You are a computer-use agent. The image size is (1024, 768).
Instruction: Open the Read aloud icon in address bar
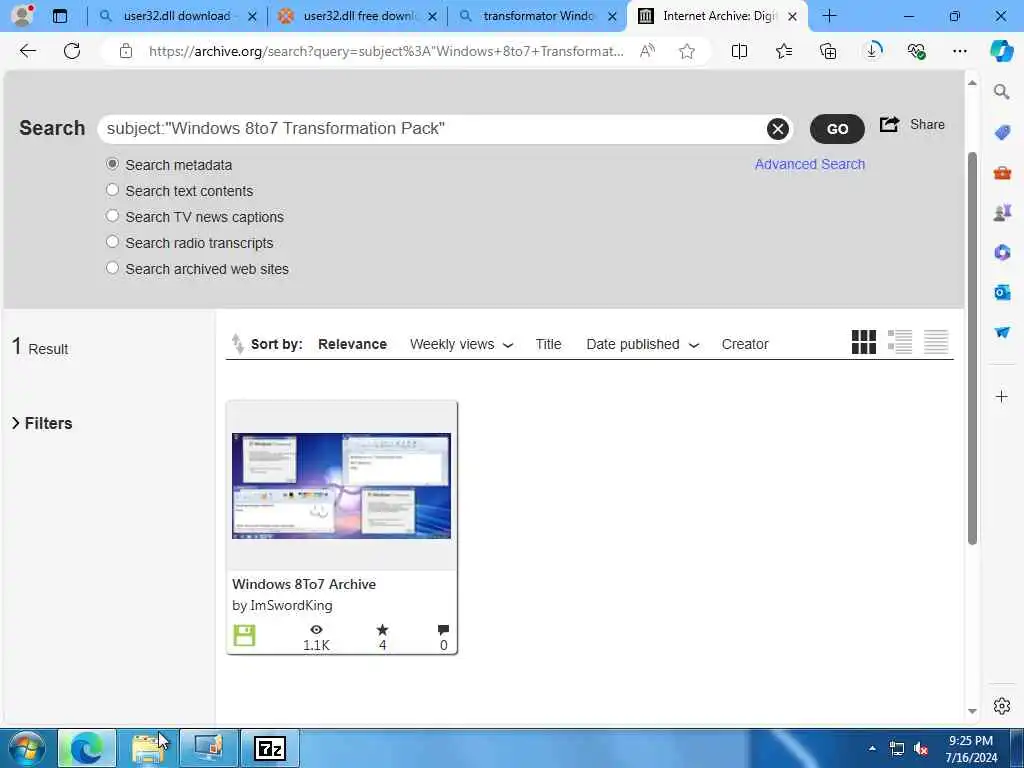click(x=647, y=51)
